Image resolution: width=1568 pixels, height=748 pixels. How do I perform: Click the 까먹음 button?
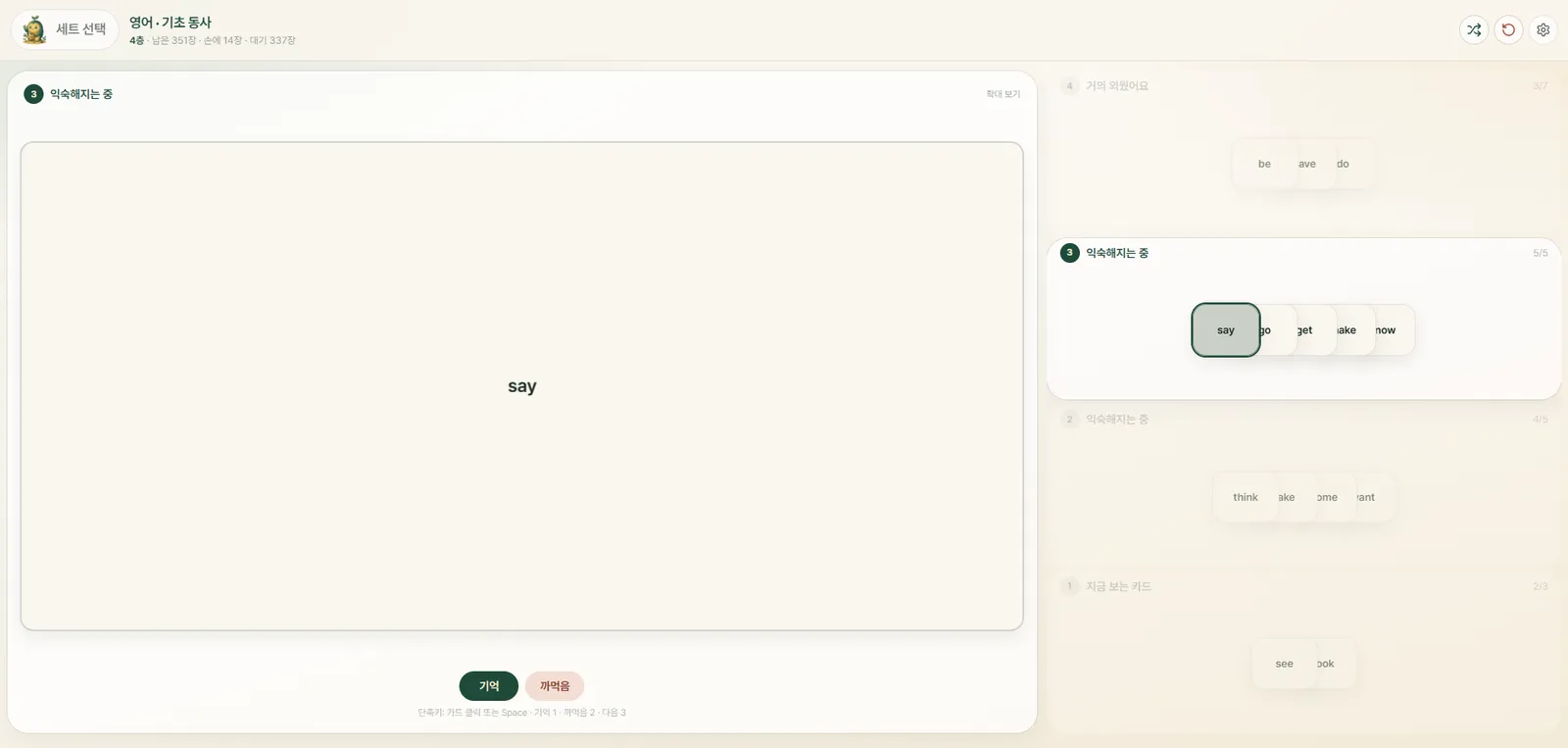[555, 685]
